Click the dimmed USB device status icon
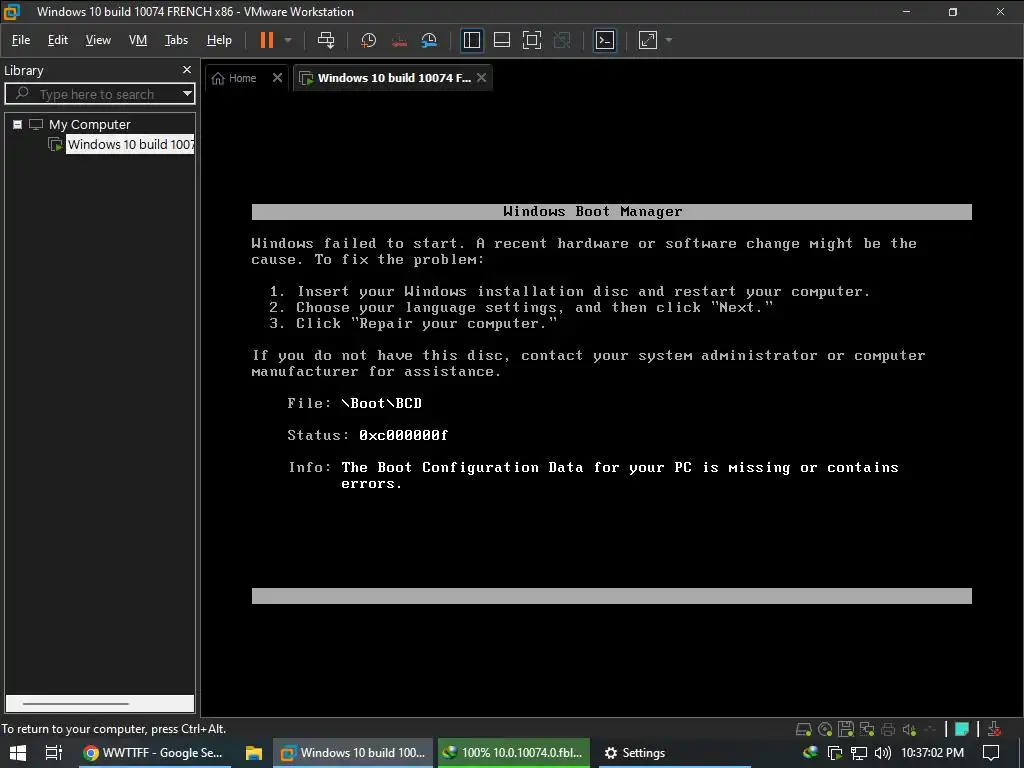 tap(930, 729)
